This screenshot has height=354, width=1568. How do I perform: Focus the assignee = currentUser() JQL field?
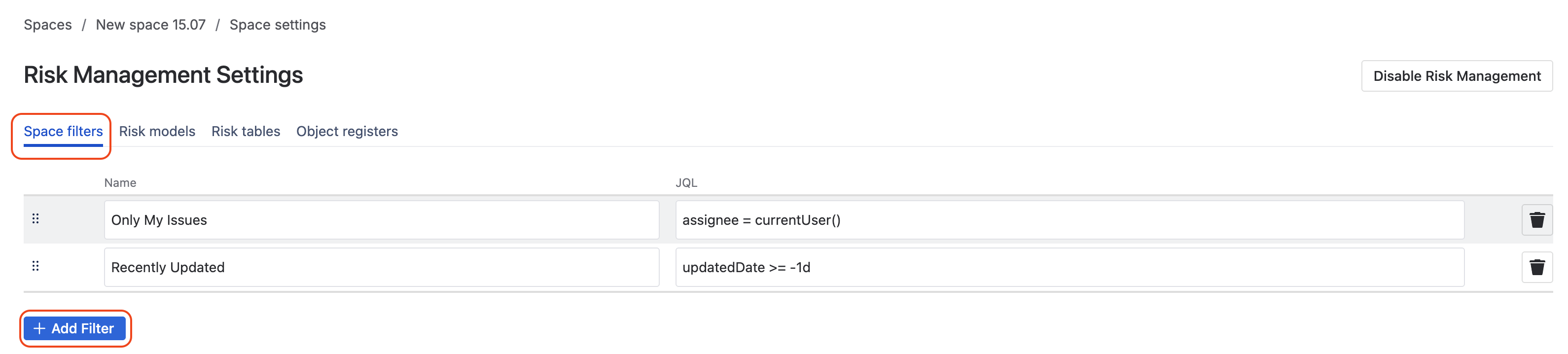click(x=1069, y=220)
